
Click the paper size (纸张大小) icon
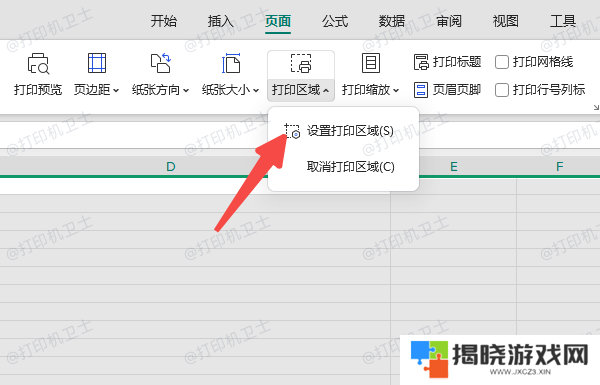tap(231, 63)
